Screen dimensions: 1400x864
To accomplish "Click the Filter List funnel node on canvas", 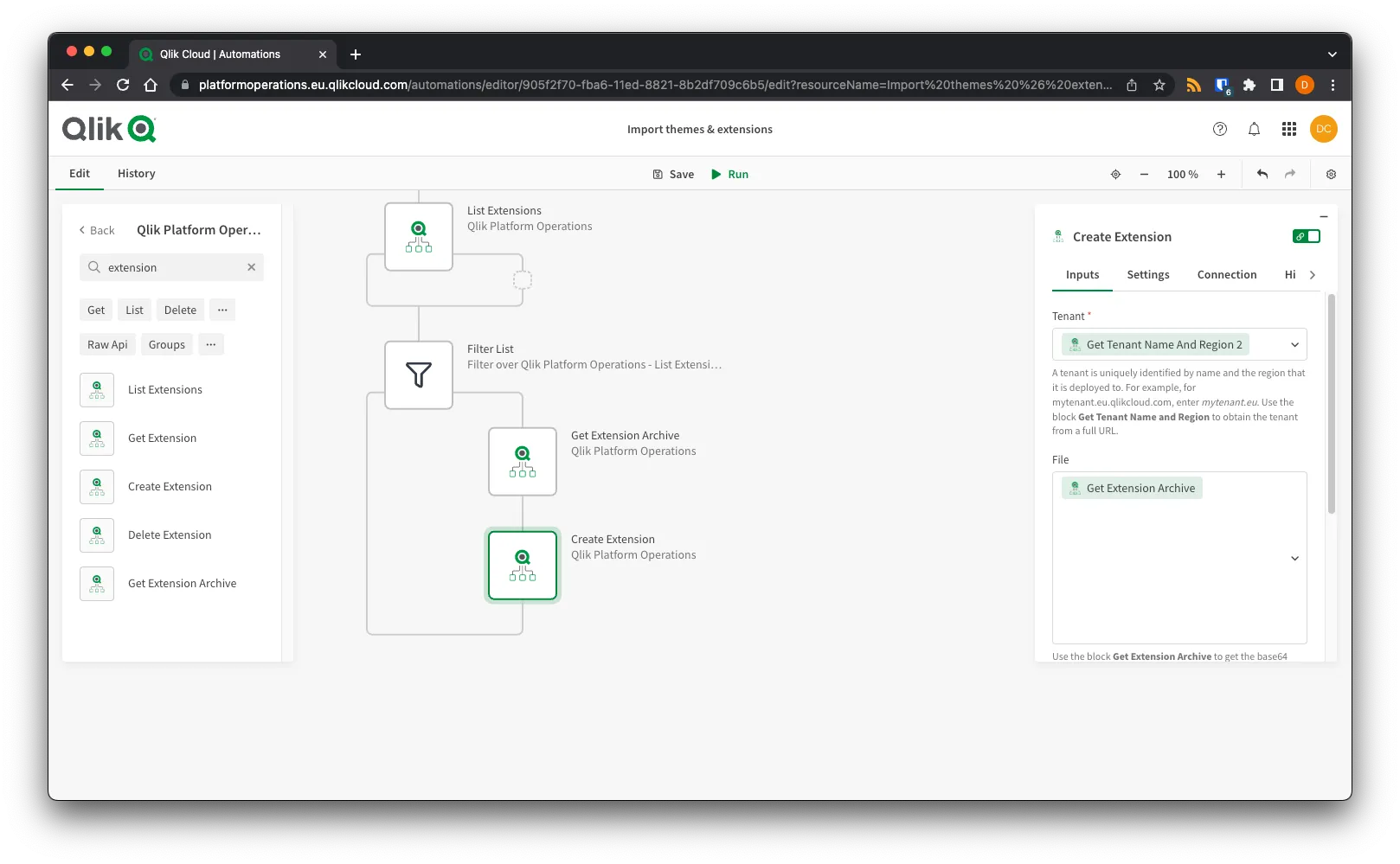I will pos(419,374).
